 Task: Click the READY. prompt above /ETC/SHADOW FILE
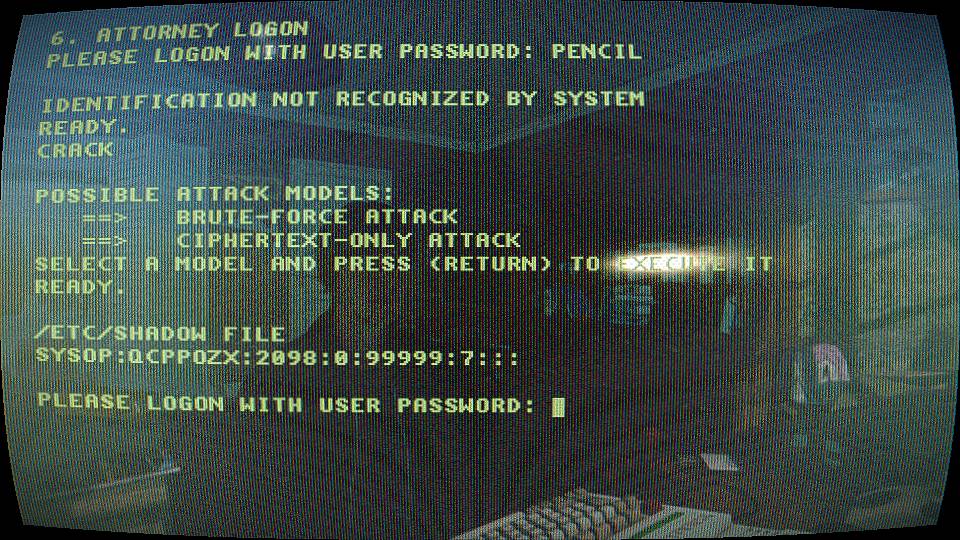click(x=80, y=287)
